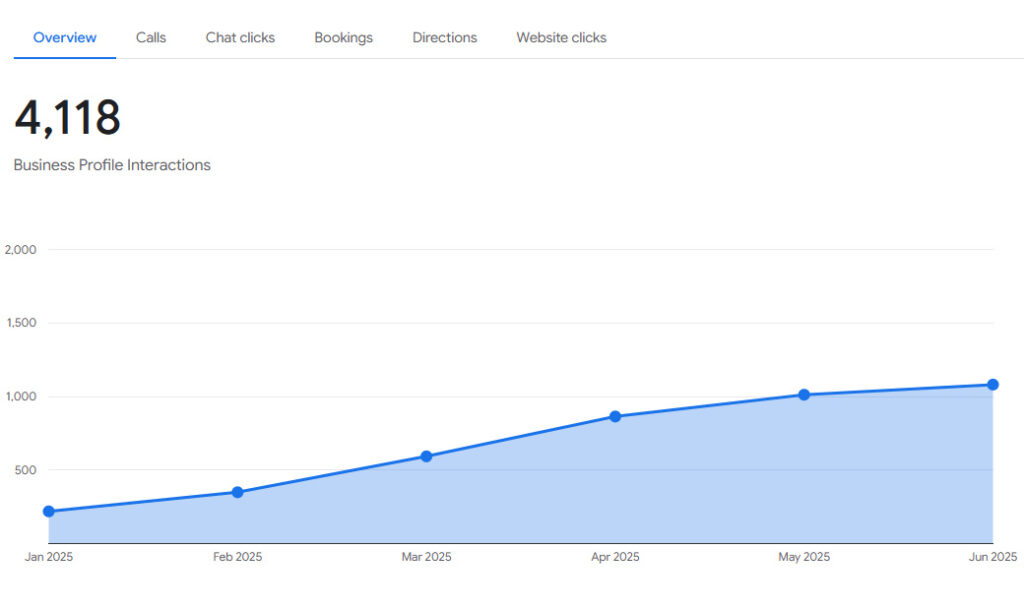Viewport: 1024px width, 610px height.
Task: Click the 4,118 interactions total
Action: 67,118
